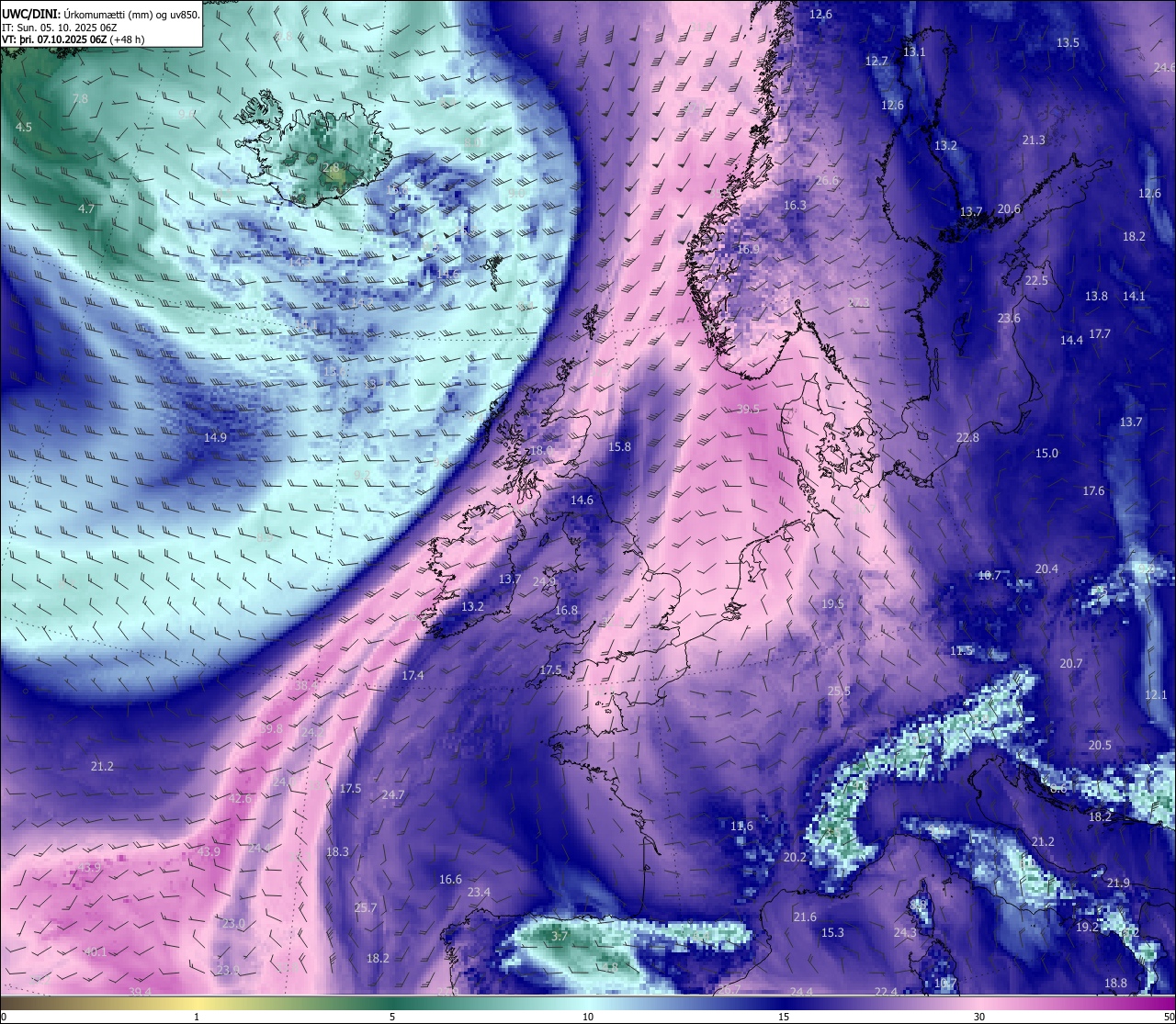Click the 17.7 value label
Screen dimensions: 1176x1024
(1100, 333)
